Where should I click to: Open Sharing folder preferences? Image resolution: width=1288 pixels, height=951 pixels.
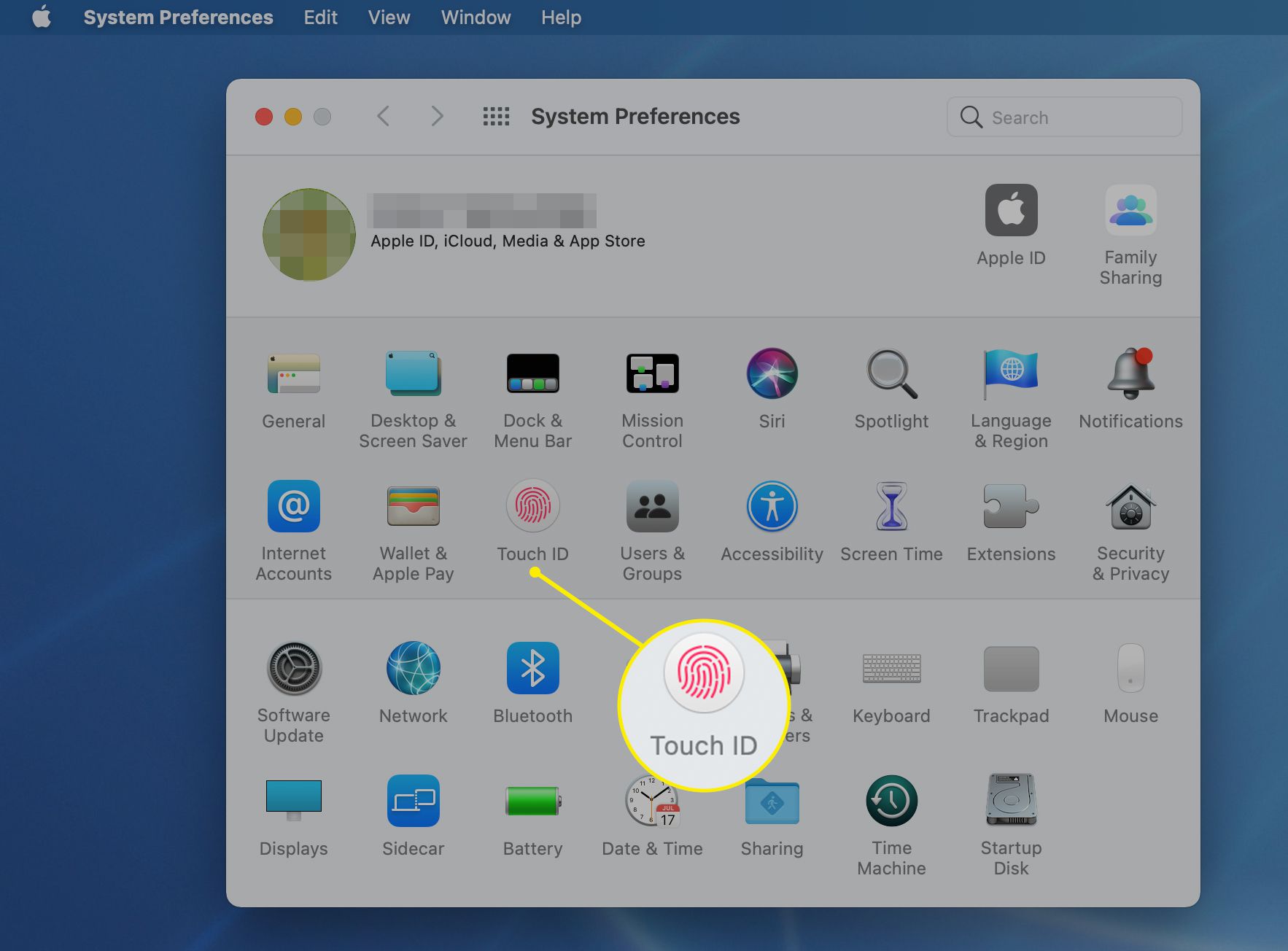[772, 800]
